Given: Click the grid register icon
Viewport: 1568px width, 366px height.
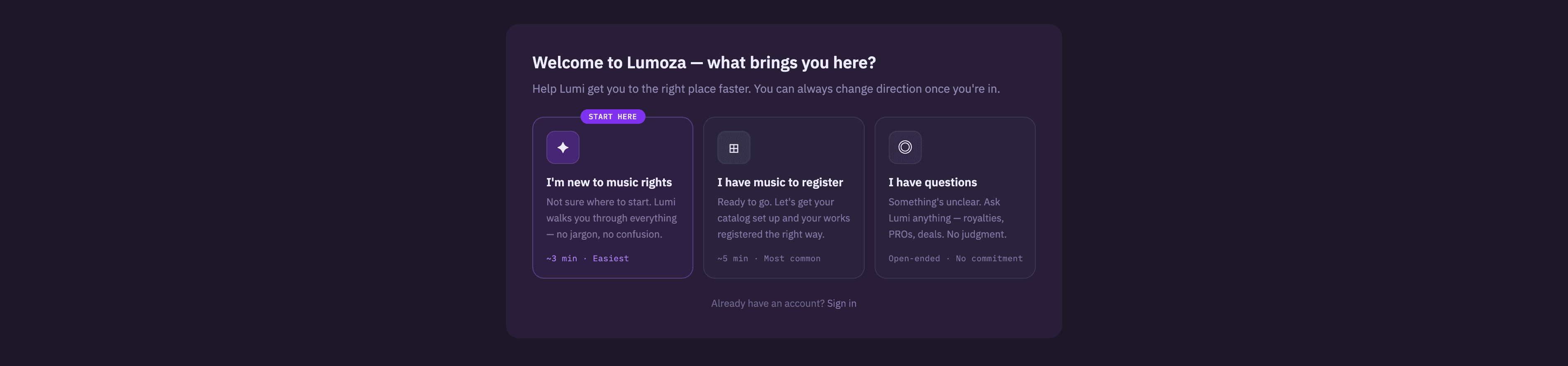Looking at the screenshot, I should pos(733,147).
